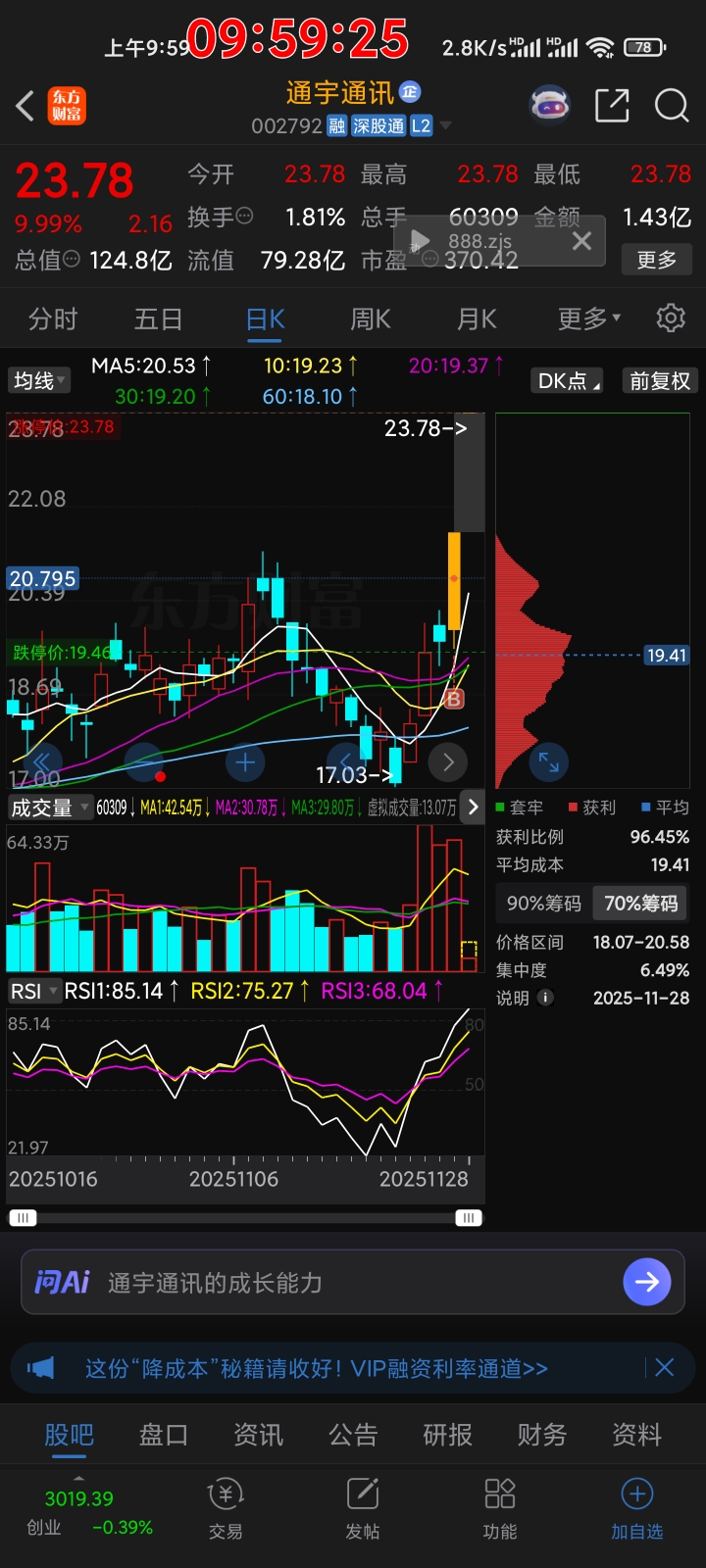Expand 更多 chart periods dropdown

589,318
